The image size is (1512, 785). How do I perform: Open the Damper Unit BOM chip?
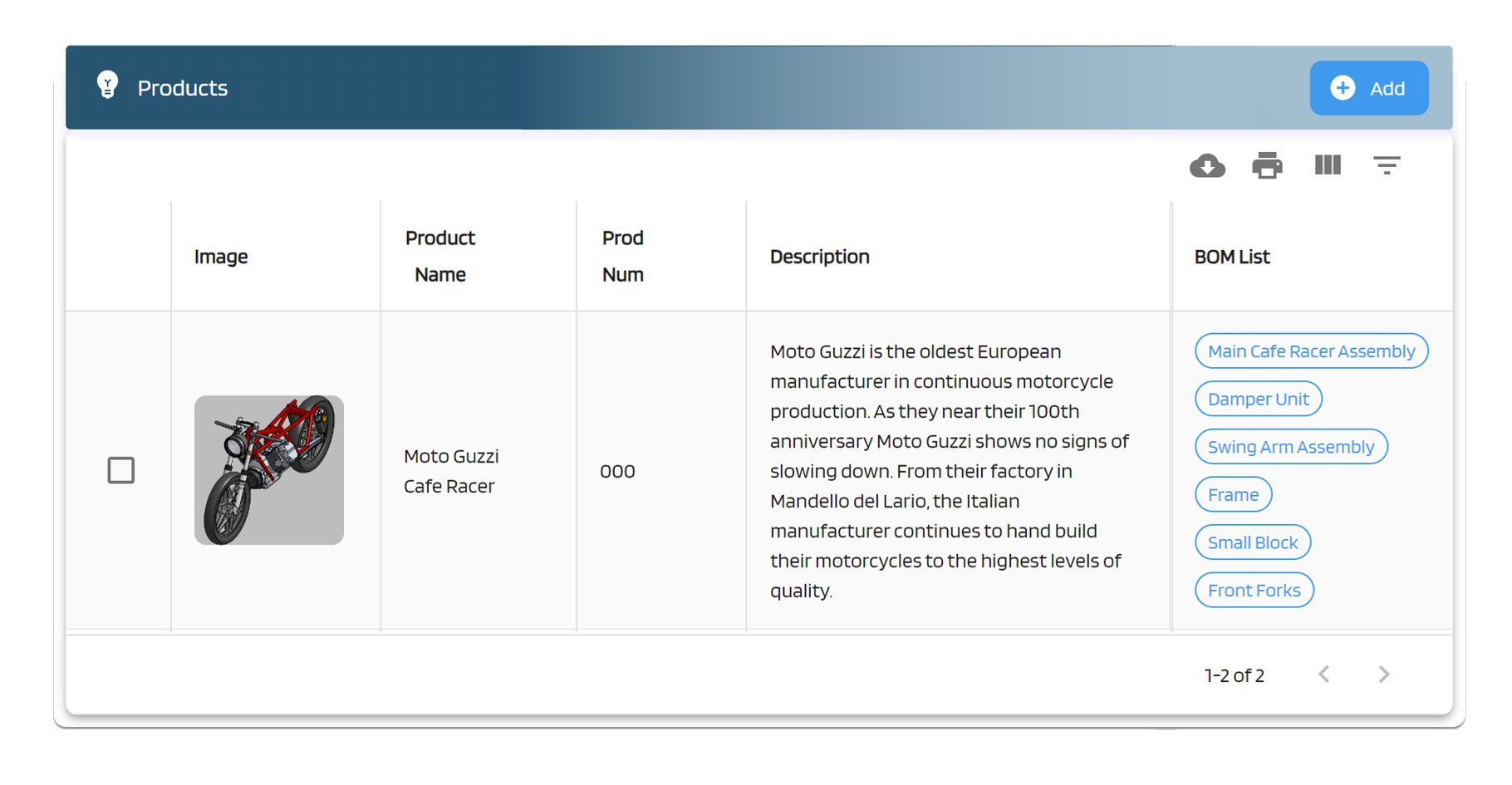click(1258, 399)
